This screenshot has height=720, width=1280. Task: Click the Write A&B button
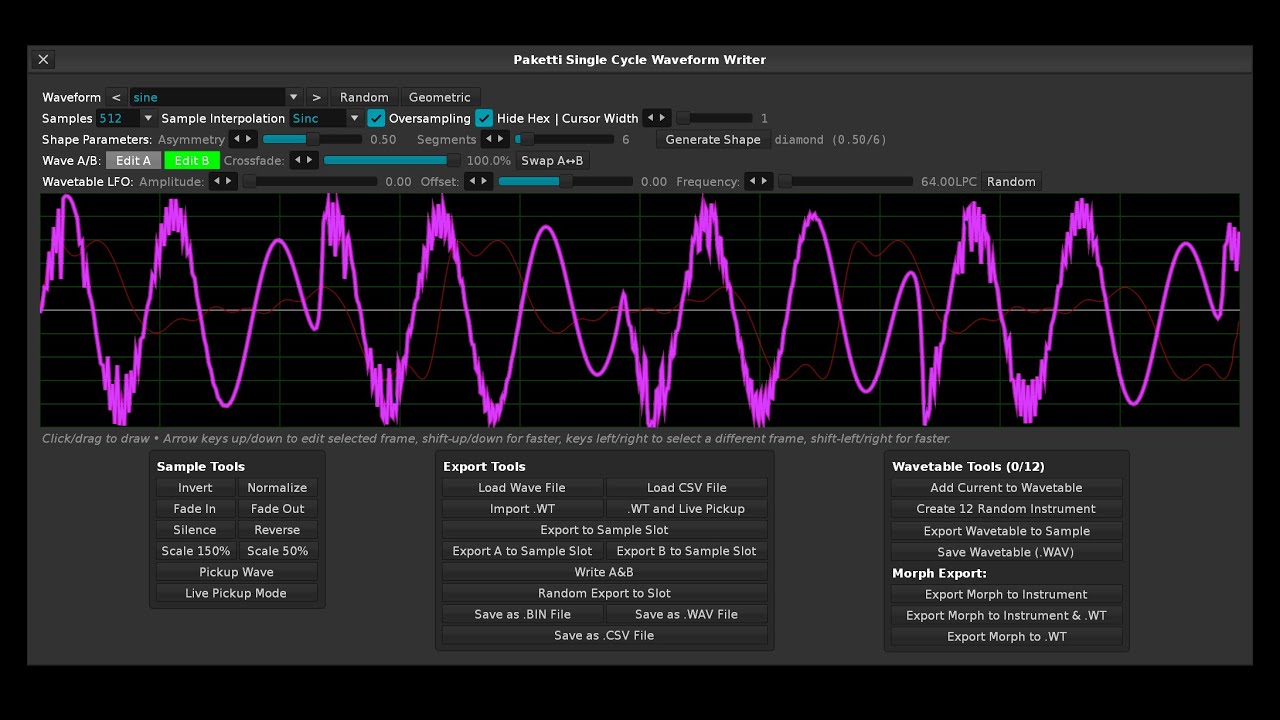coord(604,571)
